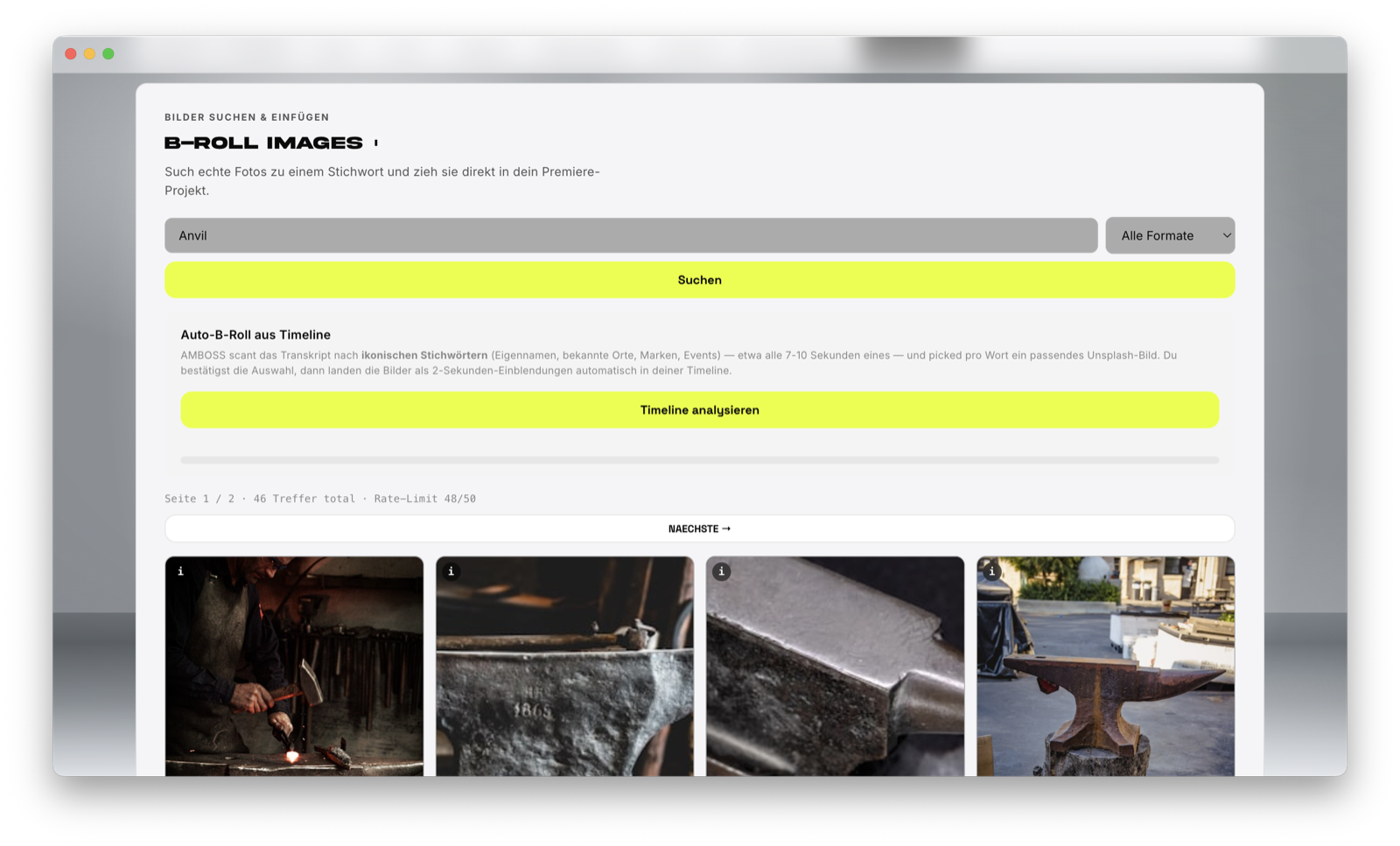Click the 'Auto-B-Roll aus Timeline' heading
Viewport: 1400px width, 846px height.
[255, 334]
